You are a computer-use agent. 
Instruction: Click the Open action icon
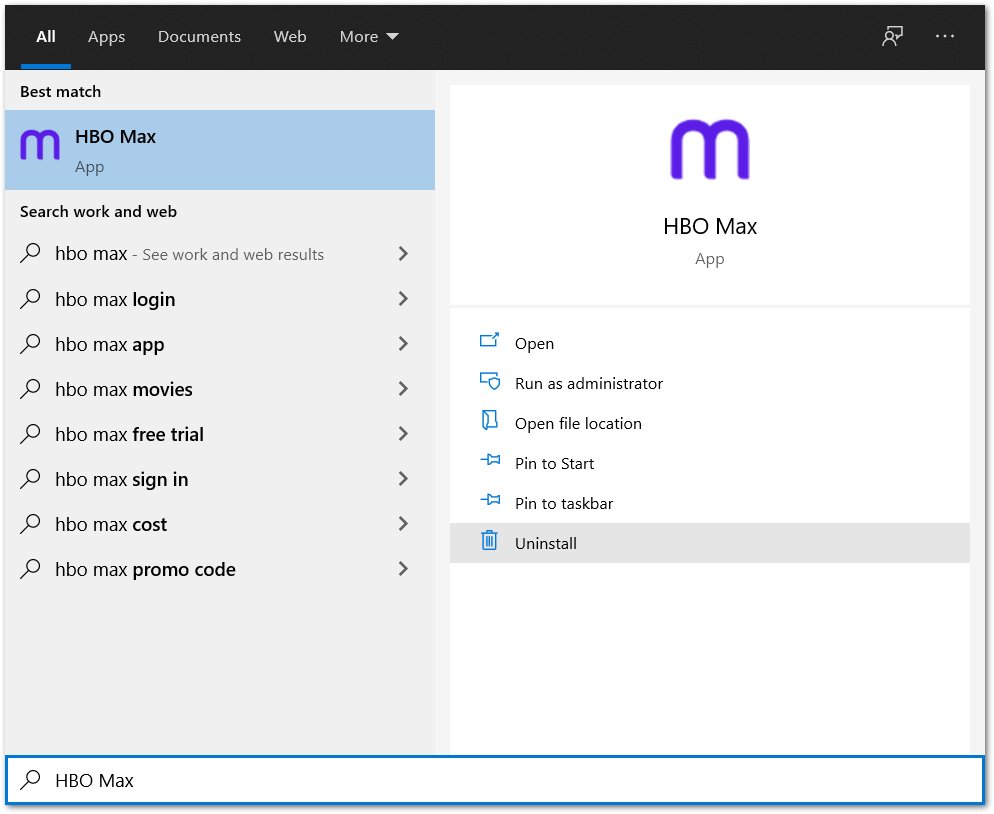[489, 340]
